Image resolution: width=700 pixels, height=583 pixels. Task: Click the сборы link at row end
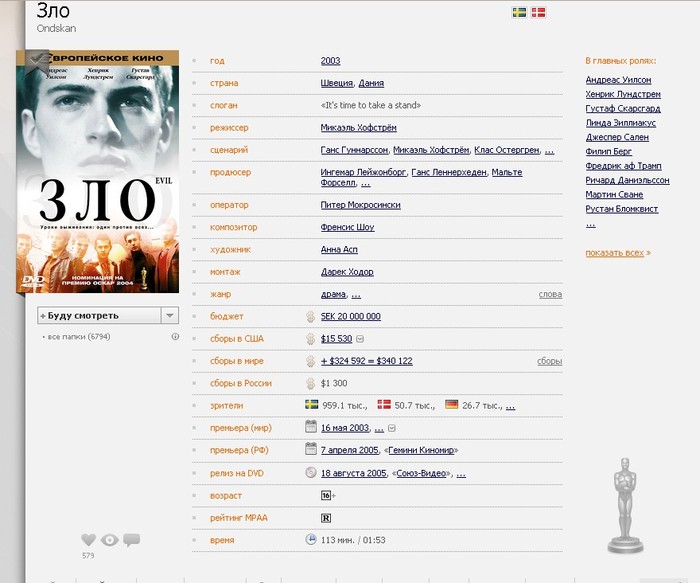pyautogui.click(x=550, y=361)
